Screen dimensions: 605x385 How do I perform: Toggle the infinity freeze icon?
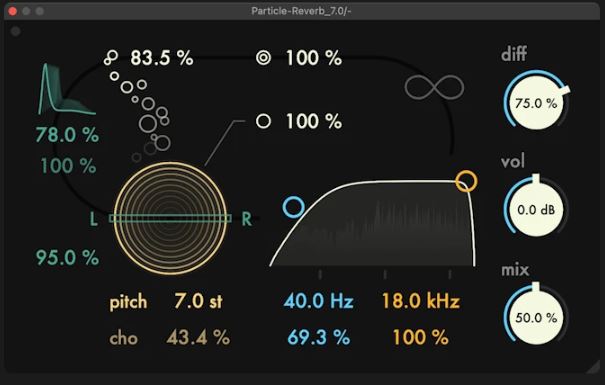434,87
